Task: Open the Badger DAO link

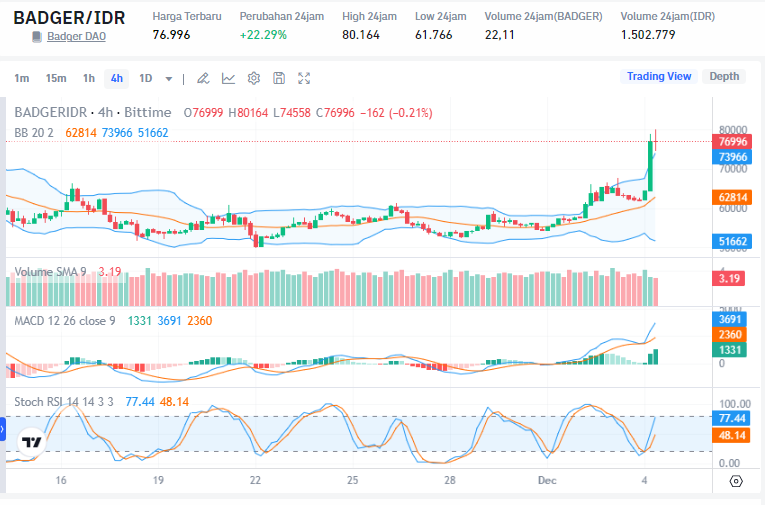Action: [x=76, y=37]
